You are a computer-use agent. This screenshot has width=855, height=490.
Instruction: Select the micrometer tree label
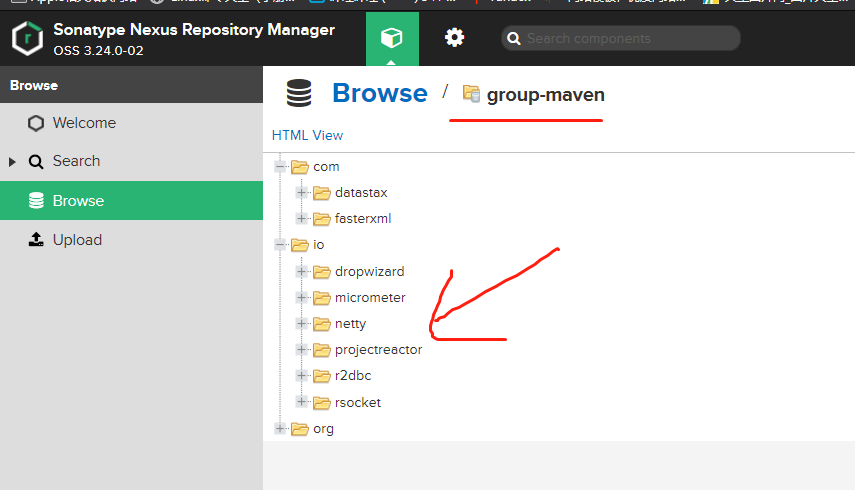370,298
